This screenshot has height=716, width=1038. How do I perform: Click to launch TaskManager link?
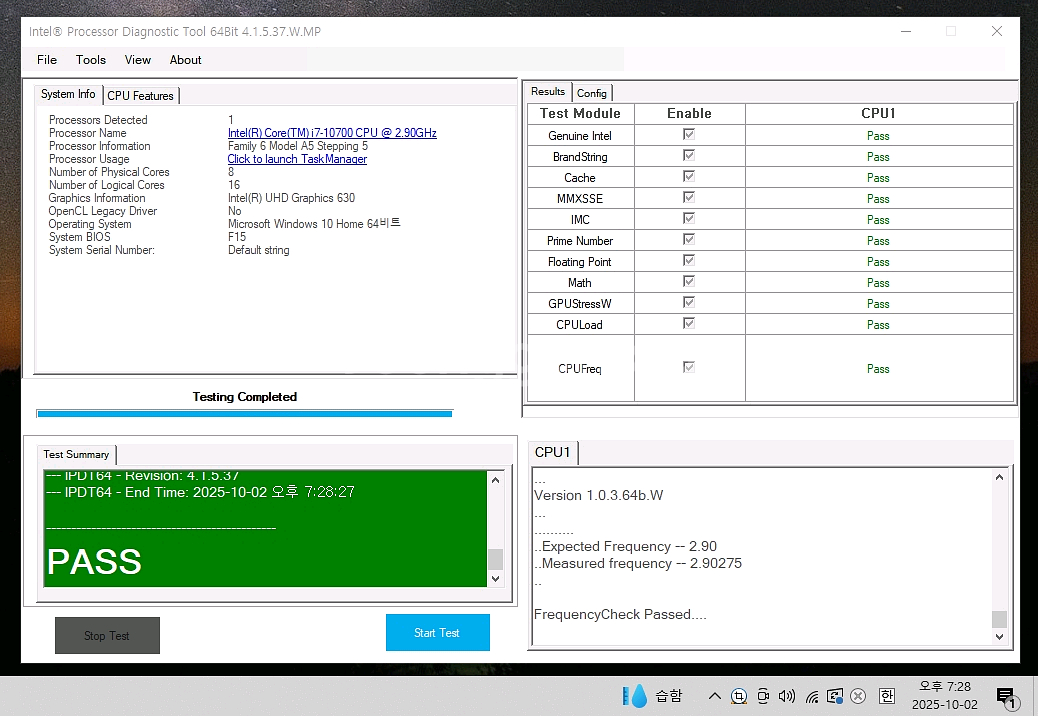point(297,159)
